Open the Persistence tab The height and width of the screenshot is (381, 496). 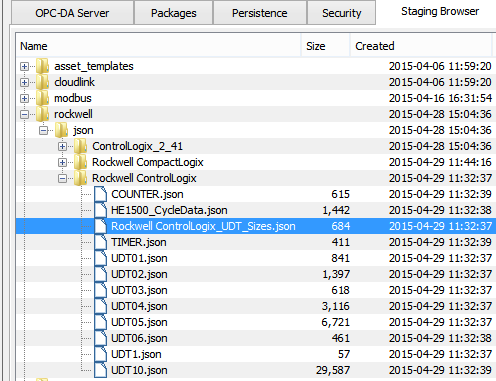(x=259, y=13)
